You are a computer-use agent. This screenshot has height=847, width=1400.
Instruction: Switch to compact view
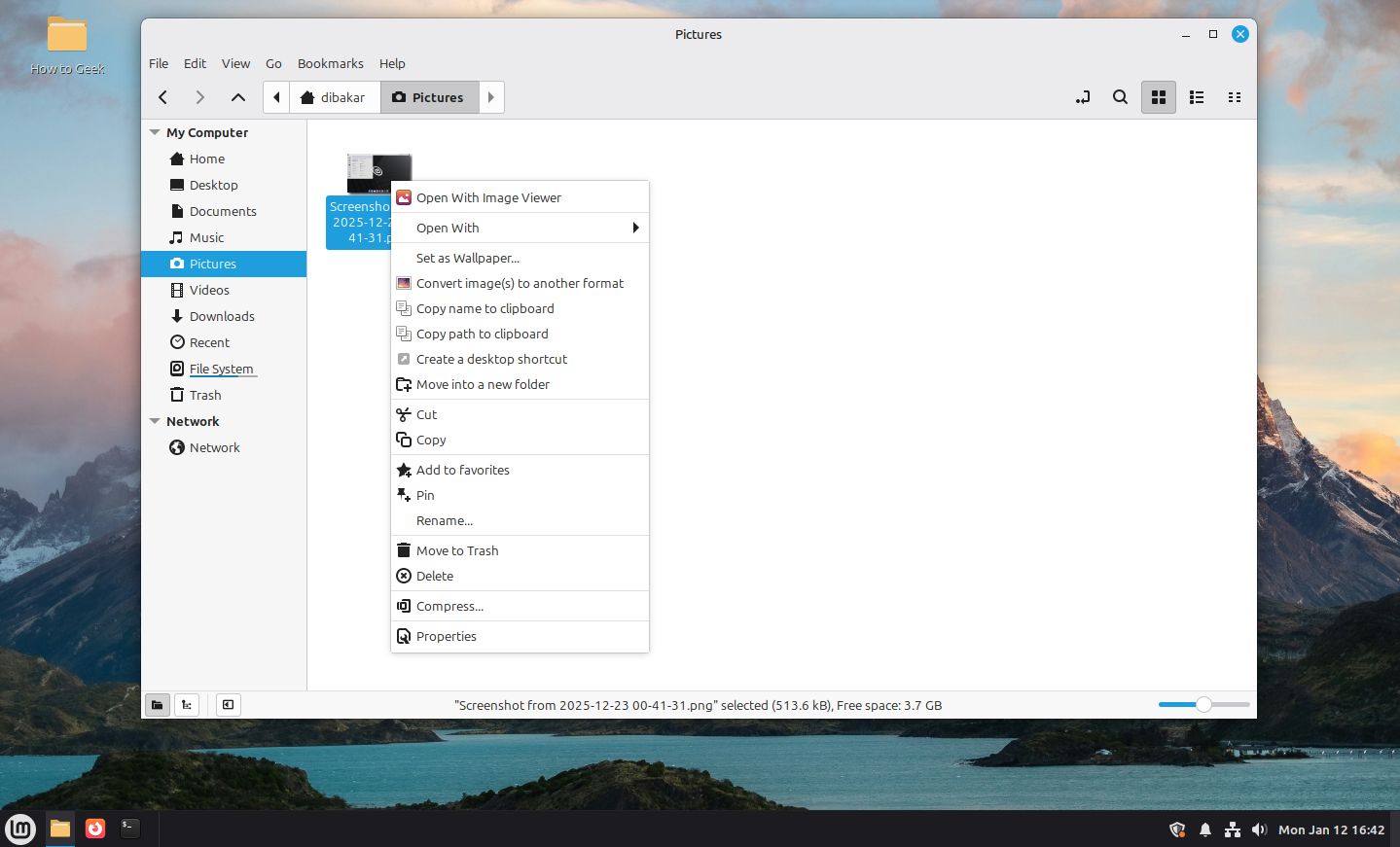pos(1235,97)
